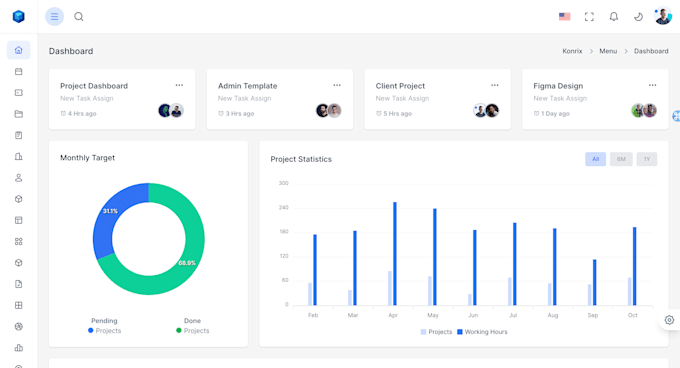
Task: Click left avatar on Figma Design card
Action: click(x=638, y=111)
